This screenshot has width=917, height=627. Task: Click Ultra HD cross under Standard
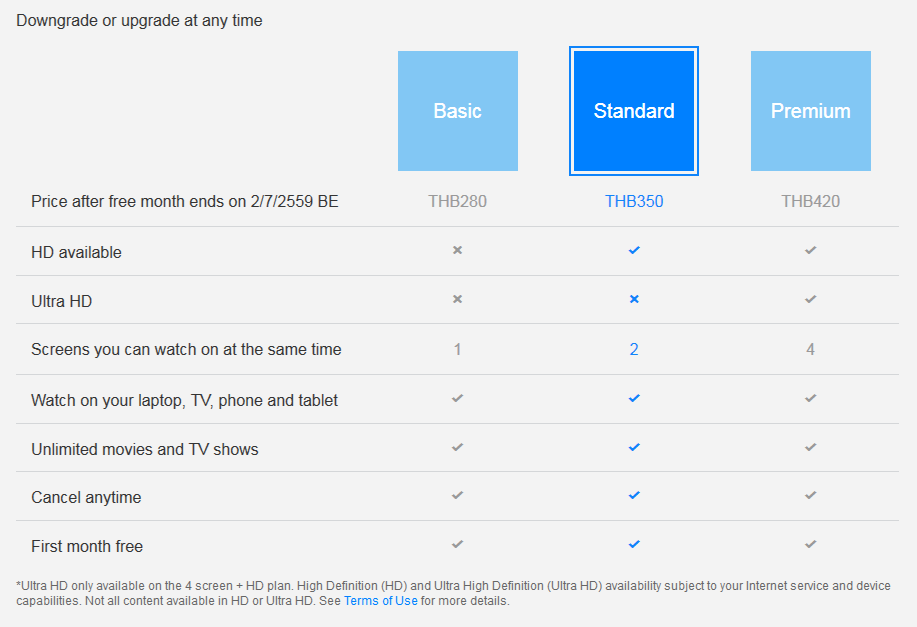click(x=634, y=300)
